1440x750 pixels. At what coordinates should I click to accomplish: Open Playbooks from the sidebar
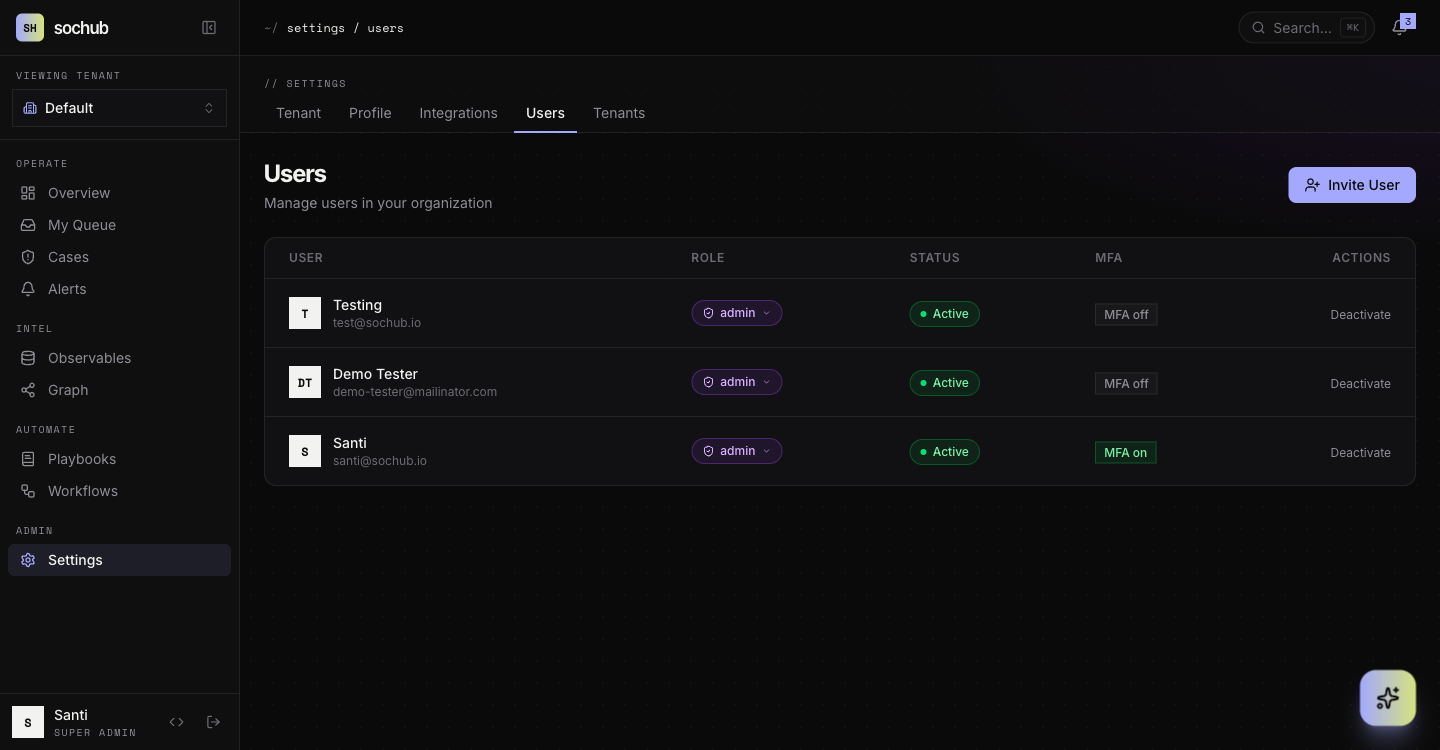click(x=119, y=459)
